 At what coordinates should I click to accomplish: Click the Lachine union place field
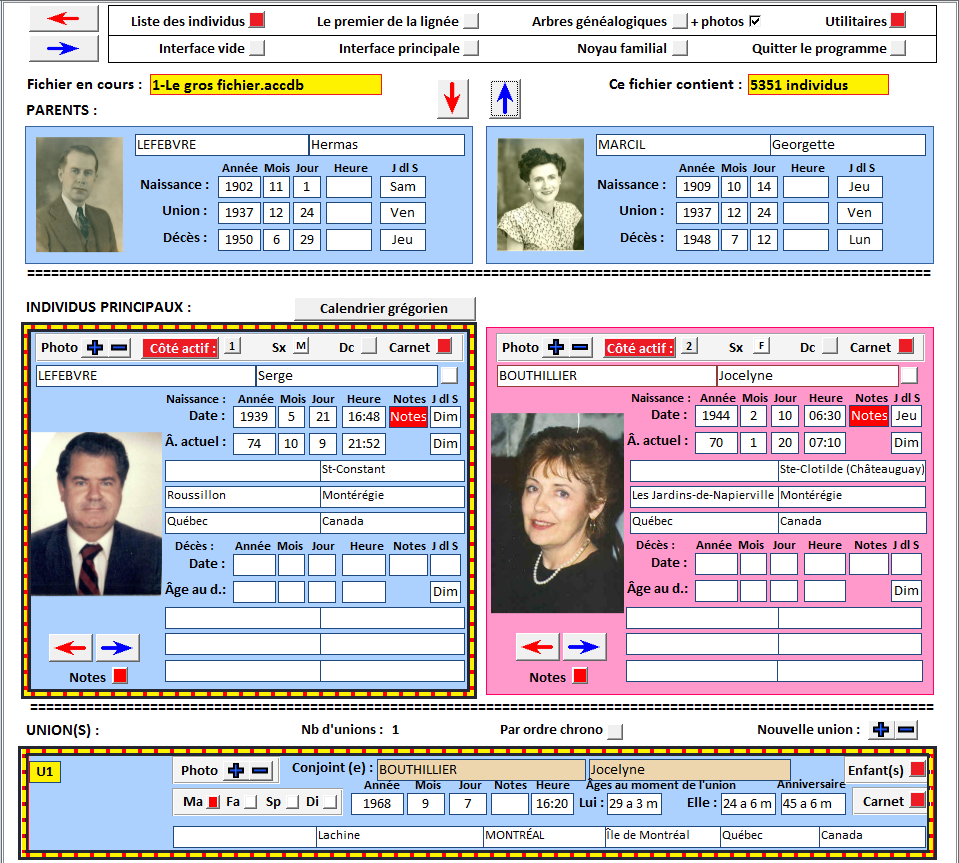click(x=399, y=835)
